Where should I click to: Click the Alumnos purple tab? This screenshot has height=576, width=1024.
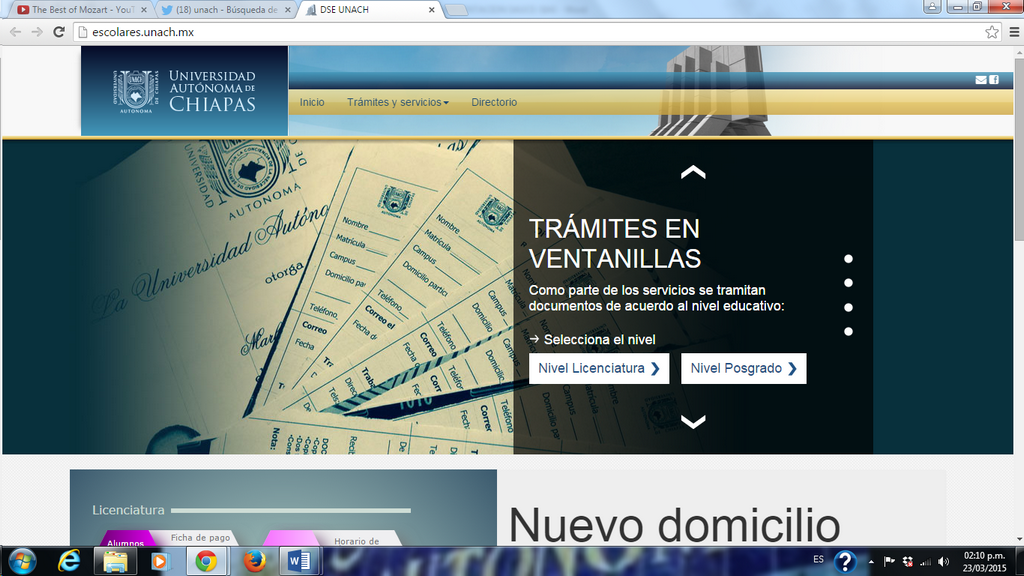(x=126, y=539)
